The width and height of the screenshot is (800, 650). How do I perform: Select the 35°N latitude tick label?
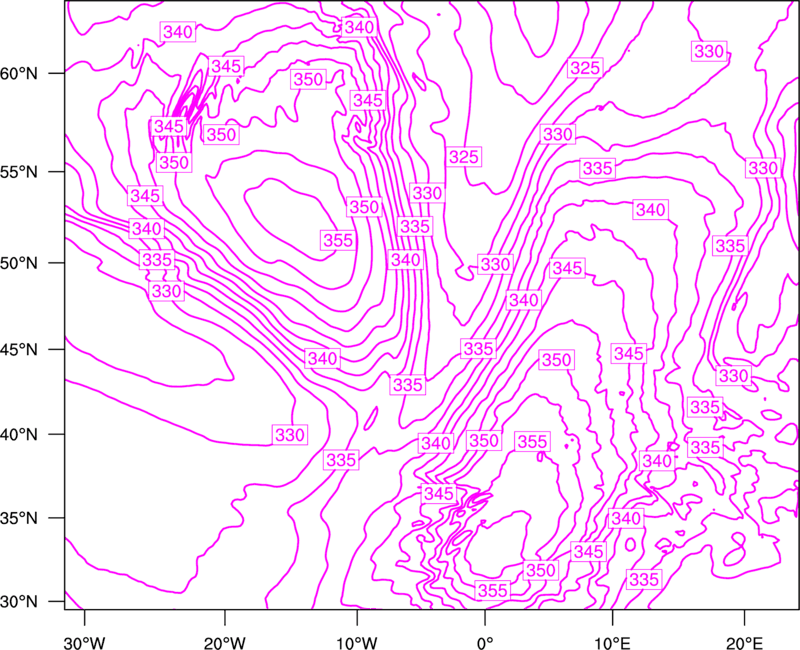tap(19, 518)
